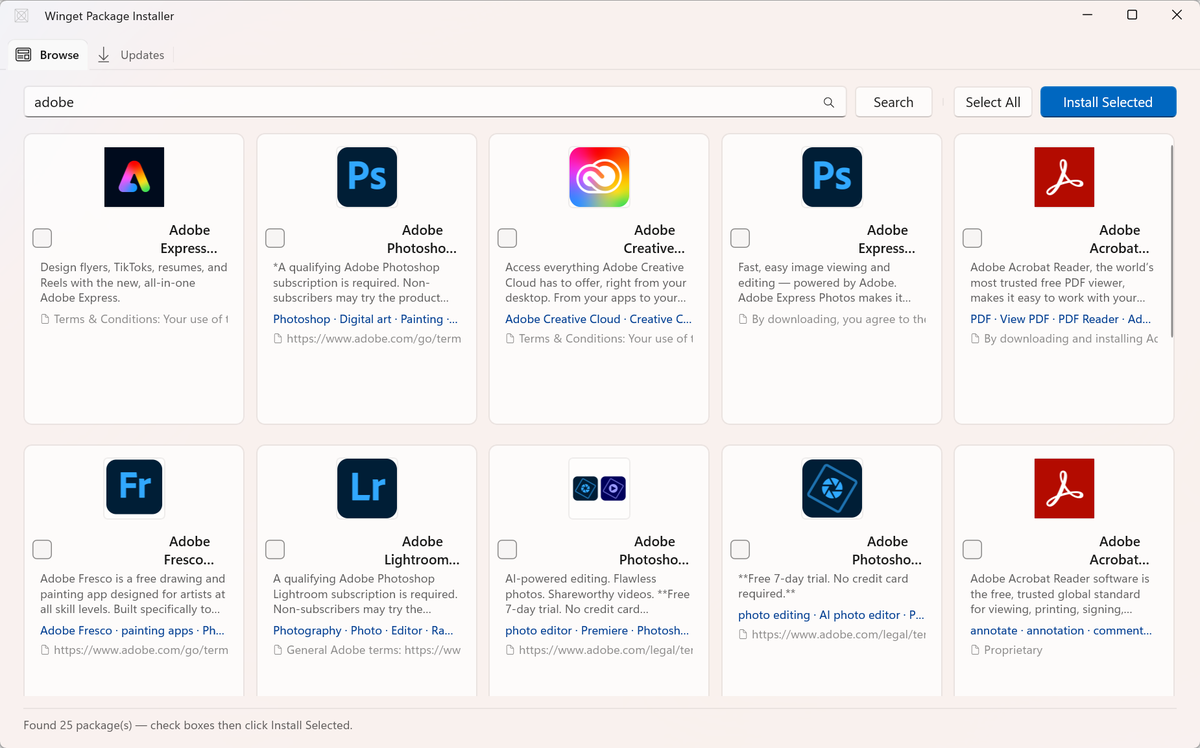1200x748 pixels.
Task: Check the Adobe Fresco package checkbox
Action: click(x=42, y=549)
